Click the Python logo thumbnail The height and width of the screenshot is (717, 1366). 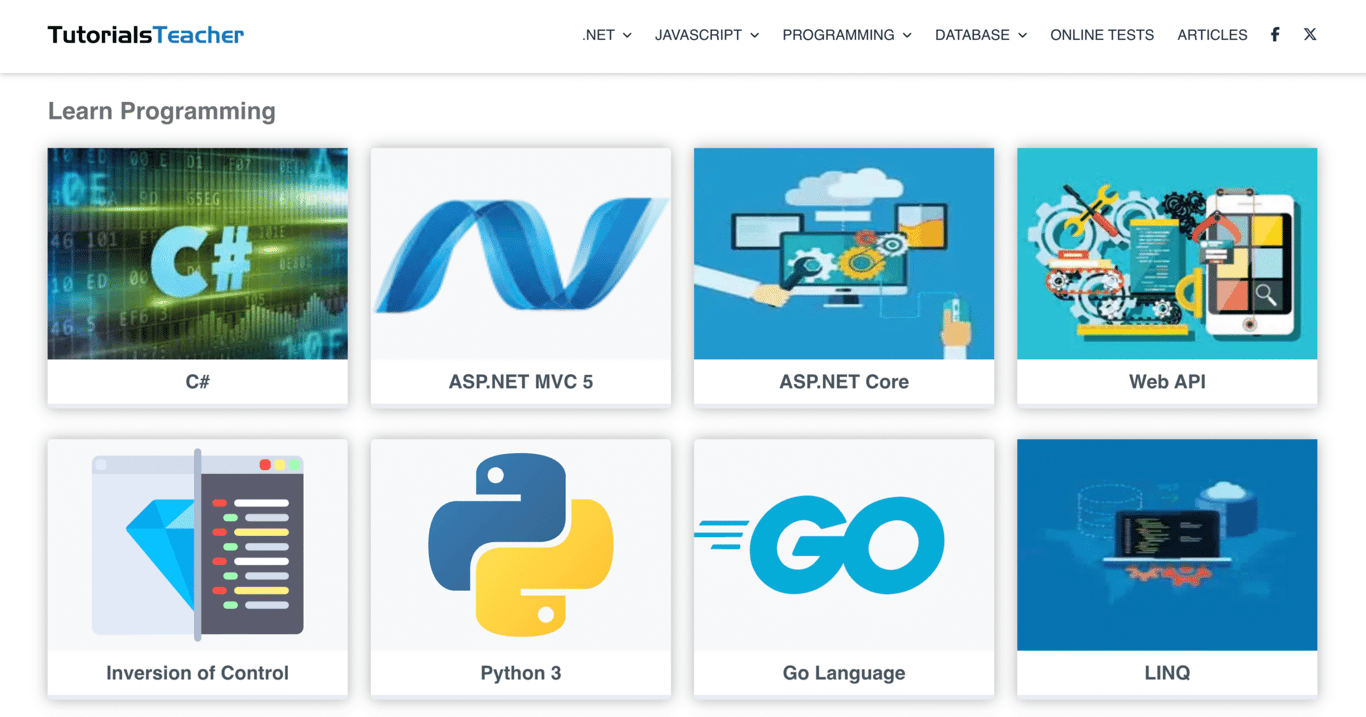click(x=520, y=544)
